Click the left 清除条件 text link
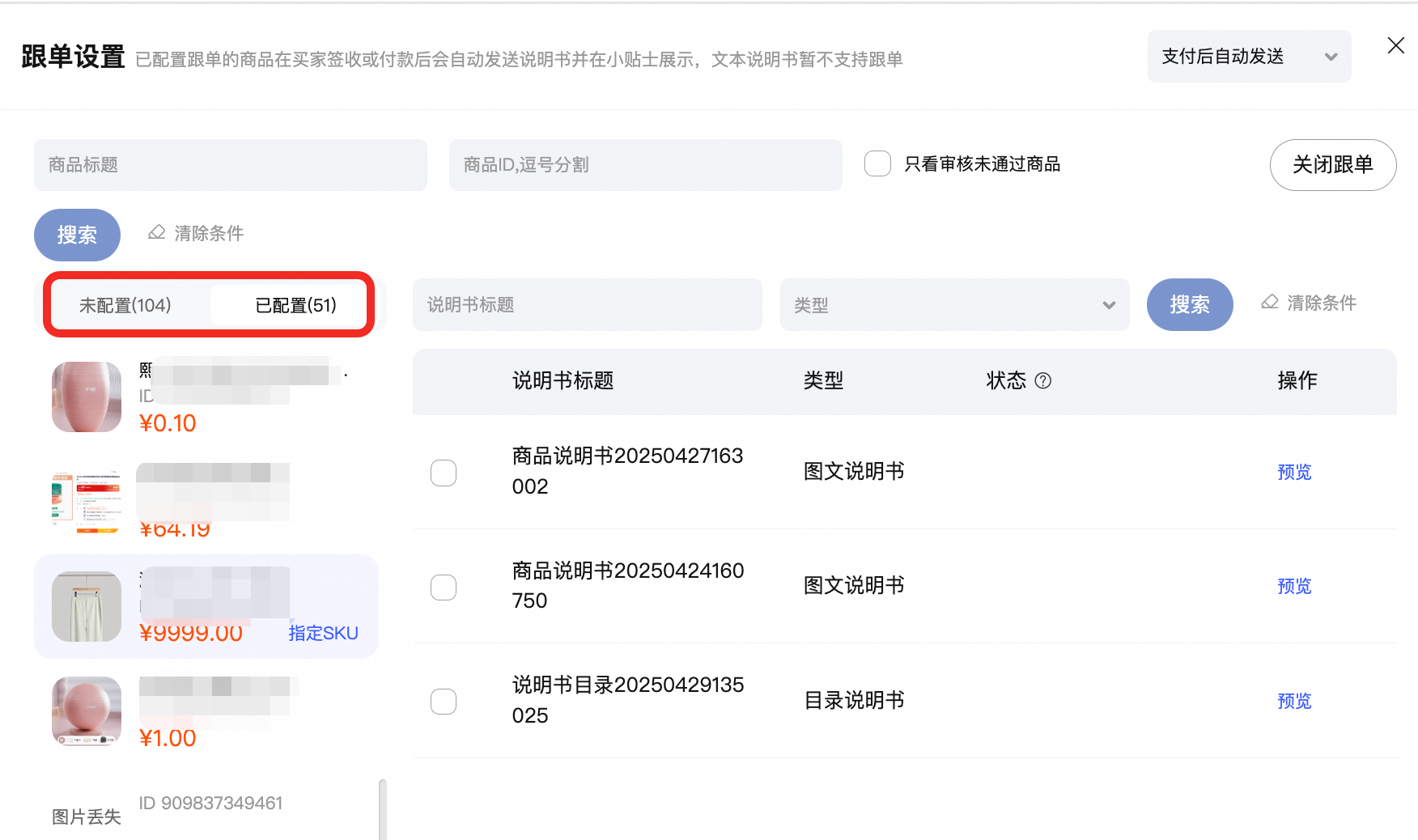The image size is (1418, 840). [209, 234]
